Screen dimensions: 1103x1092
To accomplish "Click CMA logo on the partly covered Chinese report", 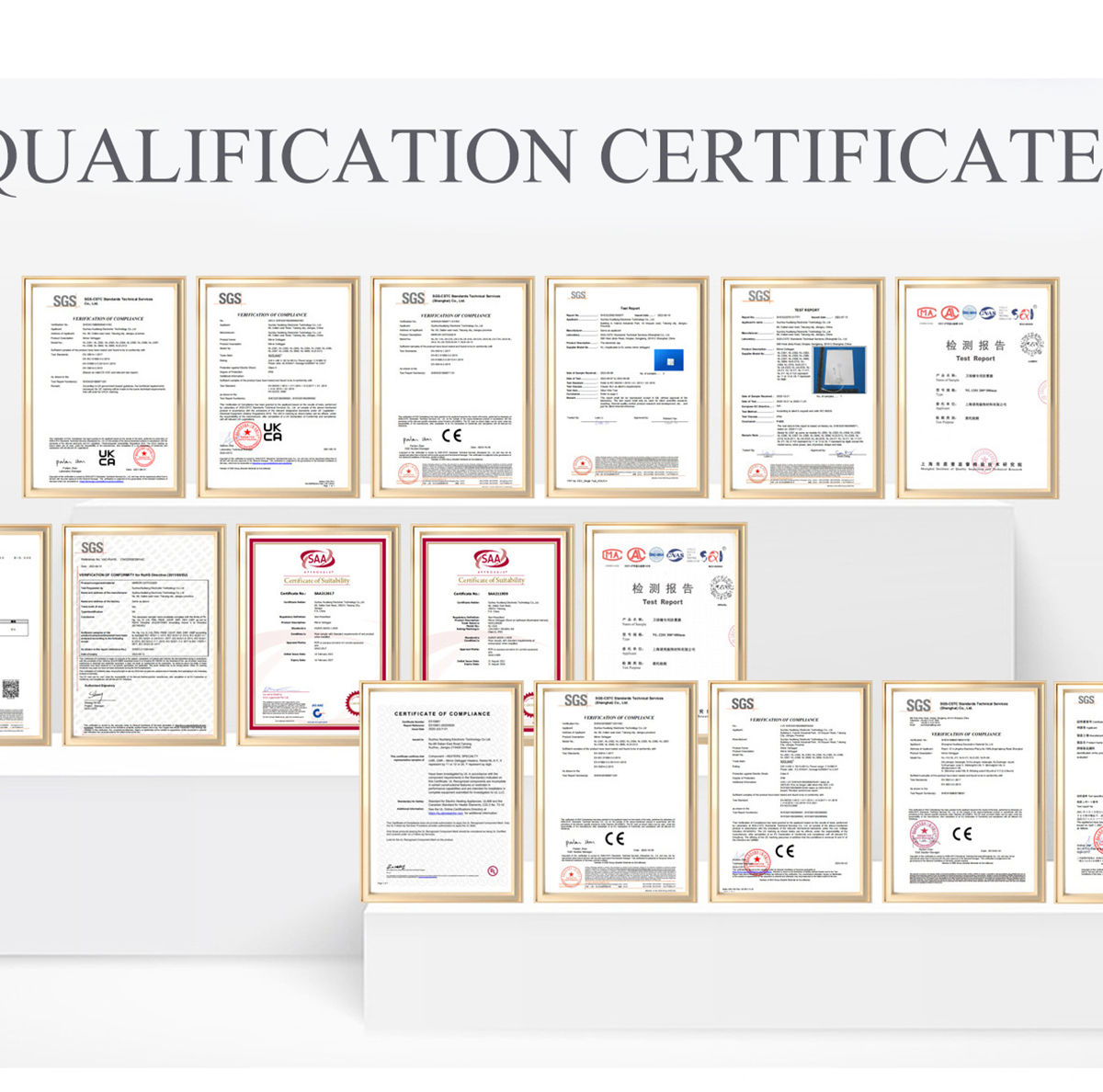I will (610, 555).
